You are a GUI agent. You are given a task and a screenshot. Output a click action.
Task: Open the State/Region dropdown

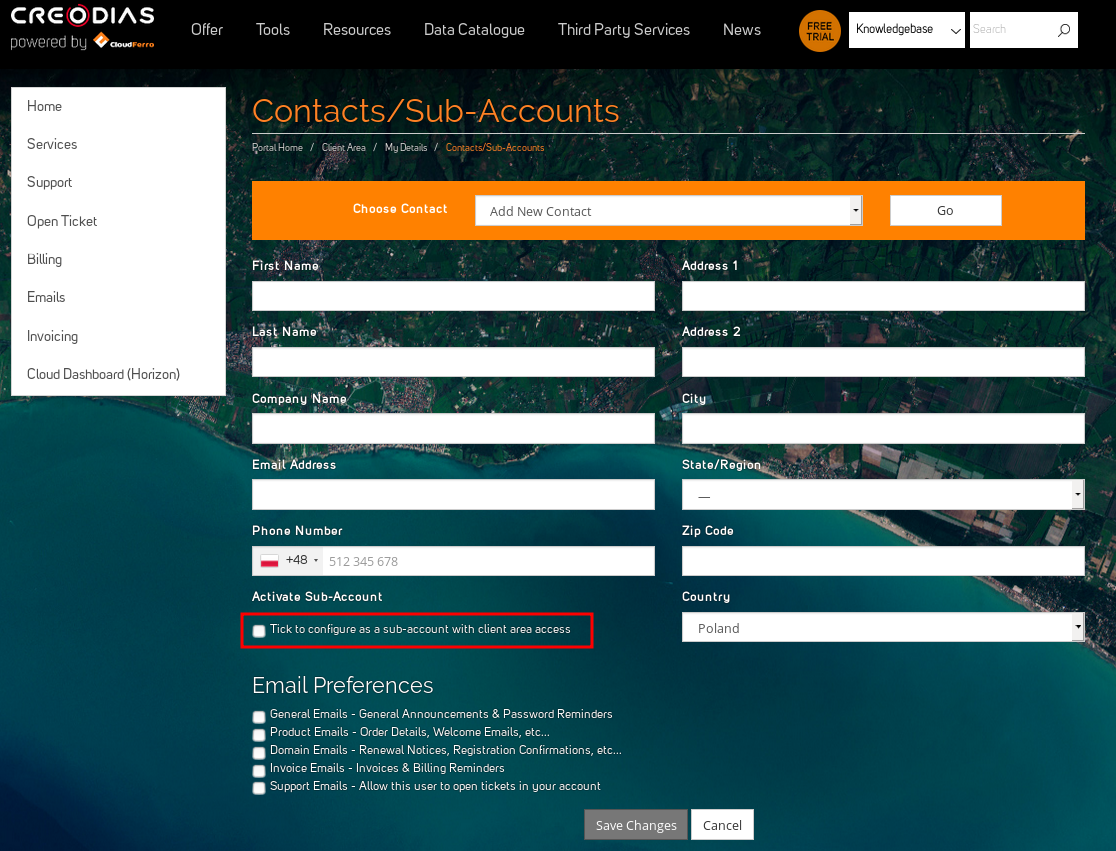tap(883, 495)
